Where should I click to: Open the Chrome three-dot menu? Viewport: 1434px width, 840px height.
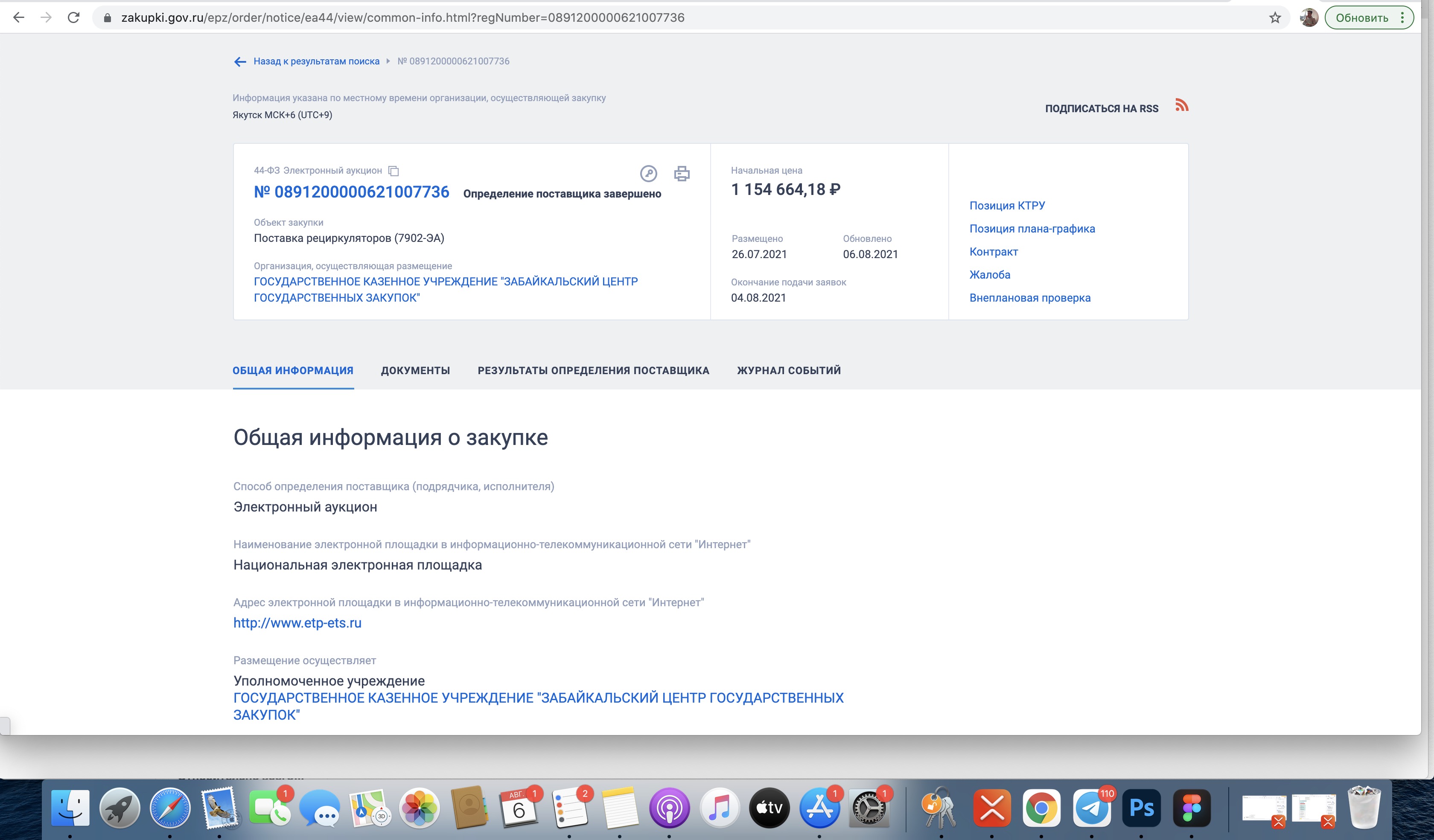1402,17
